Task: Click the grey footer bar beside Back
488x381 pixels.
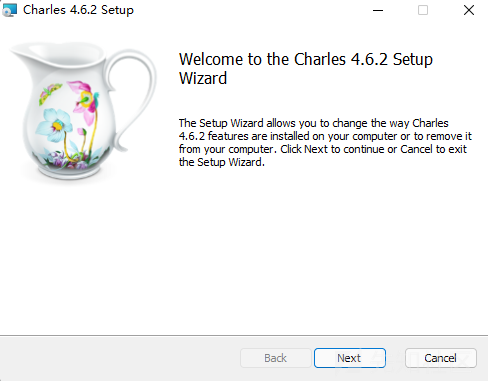Action: tap(120, 358)
